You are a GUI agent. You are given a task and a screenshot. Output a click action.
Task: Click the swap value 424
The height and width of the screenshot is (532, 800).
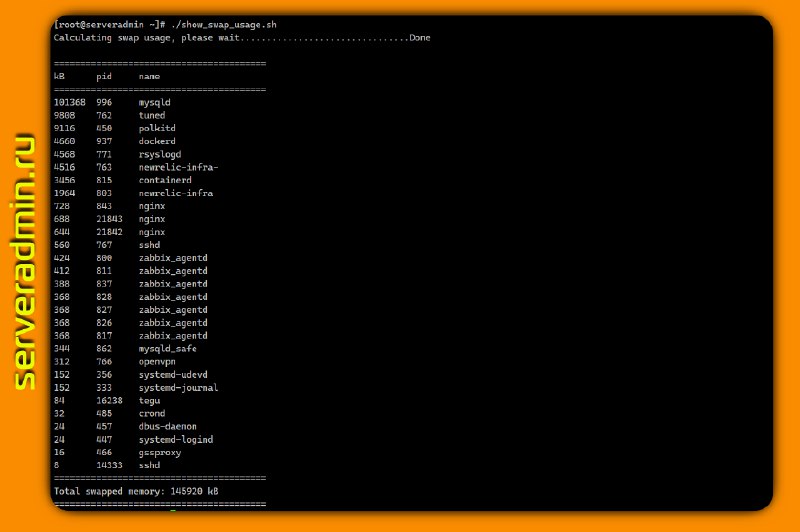coord(62,258)
